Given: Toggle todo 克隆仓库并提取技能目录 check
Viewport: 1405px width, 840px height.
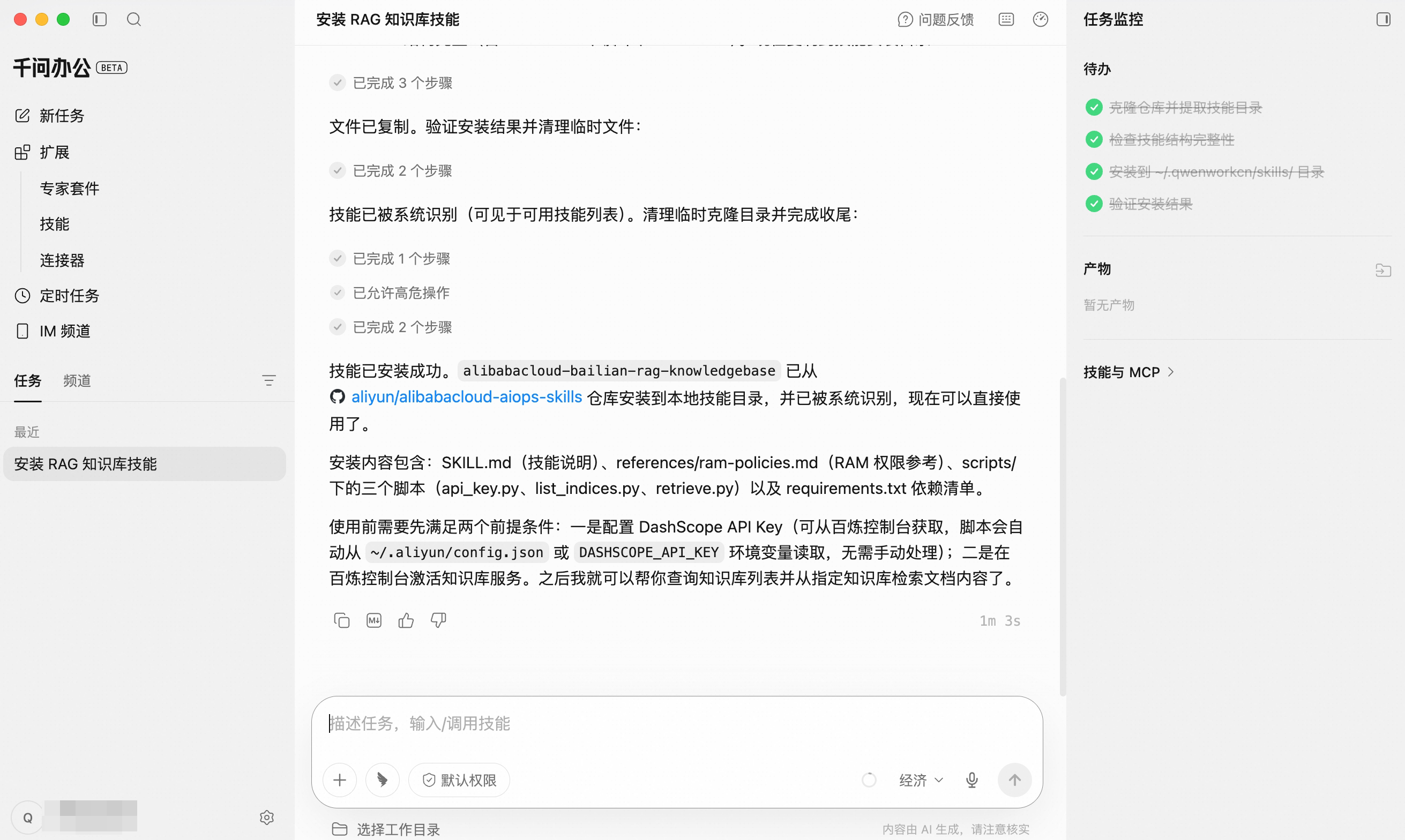Looking at the screenshot, I should point(1094,107).
